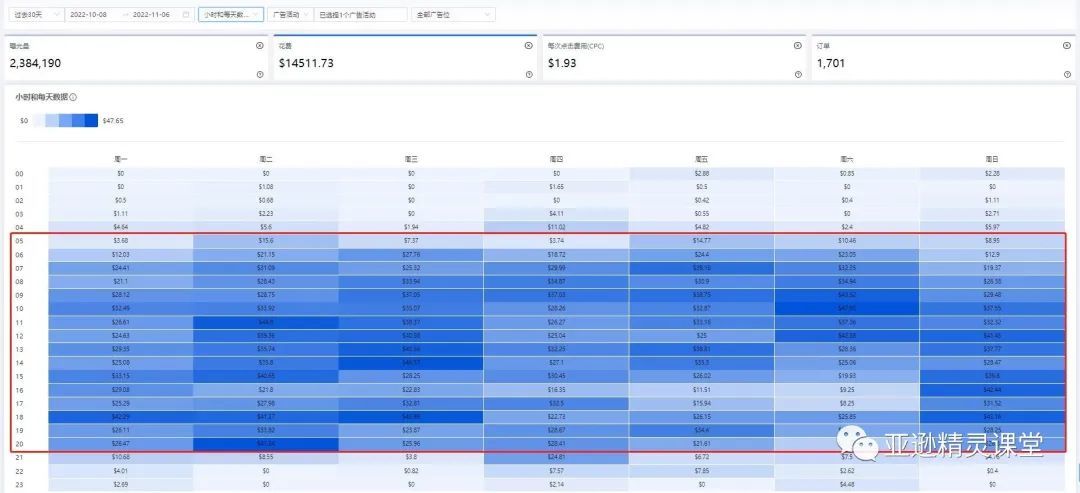Screen dimensions: 1080x493
Task: Open the 广告活动 type dropdown
Action: pyautogui.click(x=289, y=14)
